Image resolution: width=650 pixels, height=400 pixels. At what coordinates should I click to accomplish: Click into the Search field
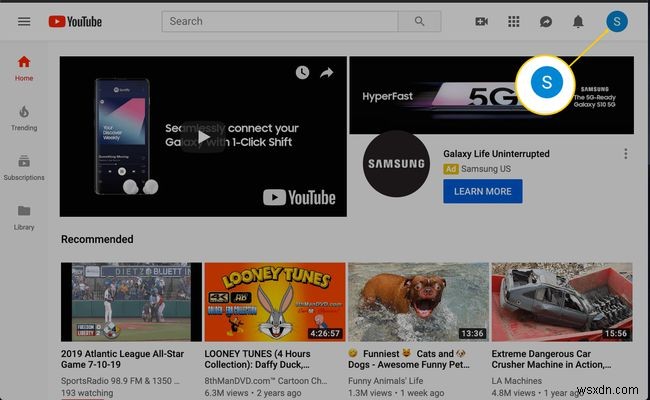click(x=280, y=22)
